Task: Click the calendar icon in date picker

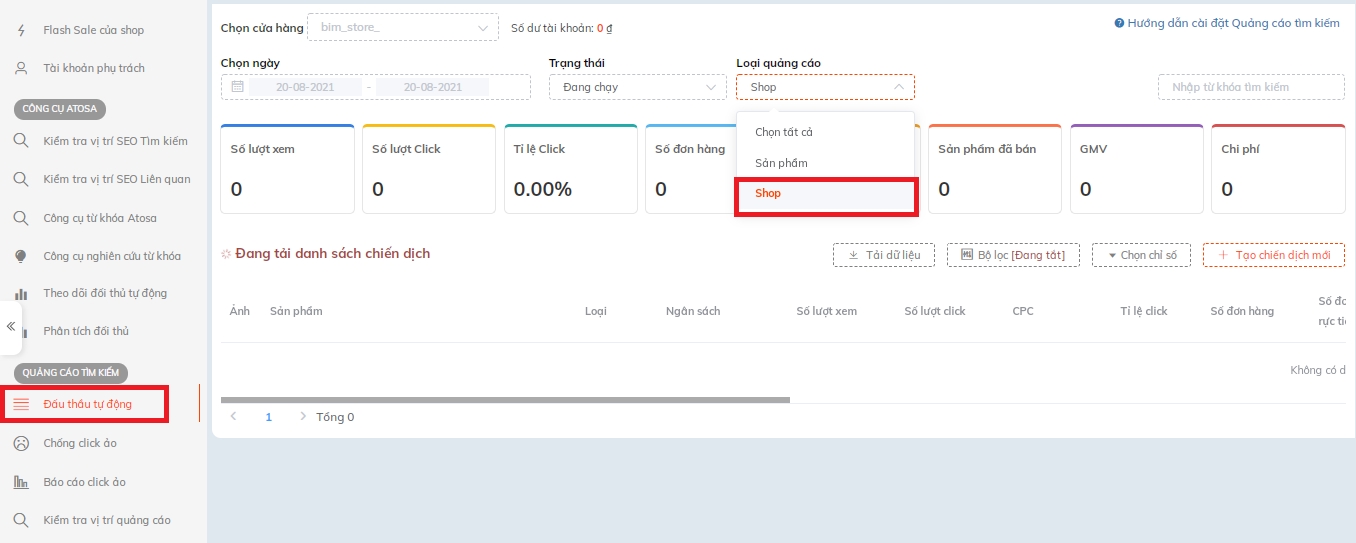Action: 238,87
